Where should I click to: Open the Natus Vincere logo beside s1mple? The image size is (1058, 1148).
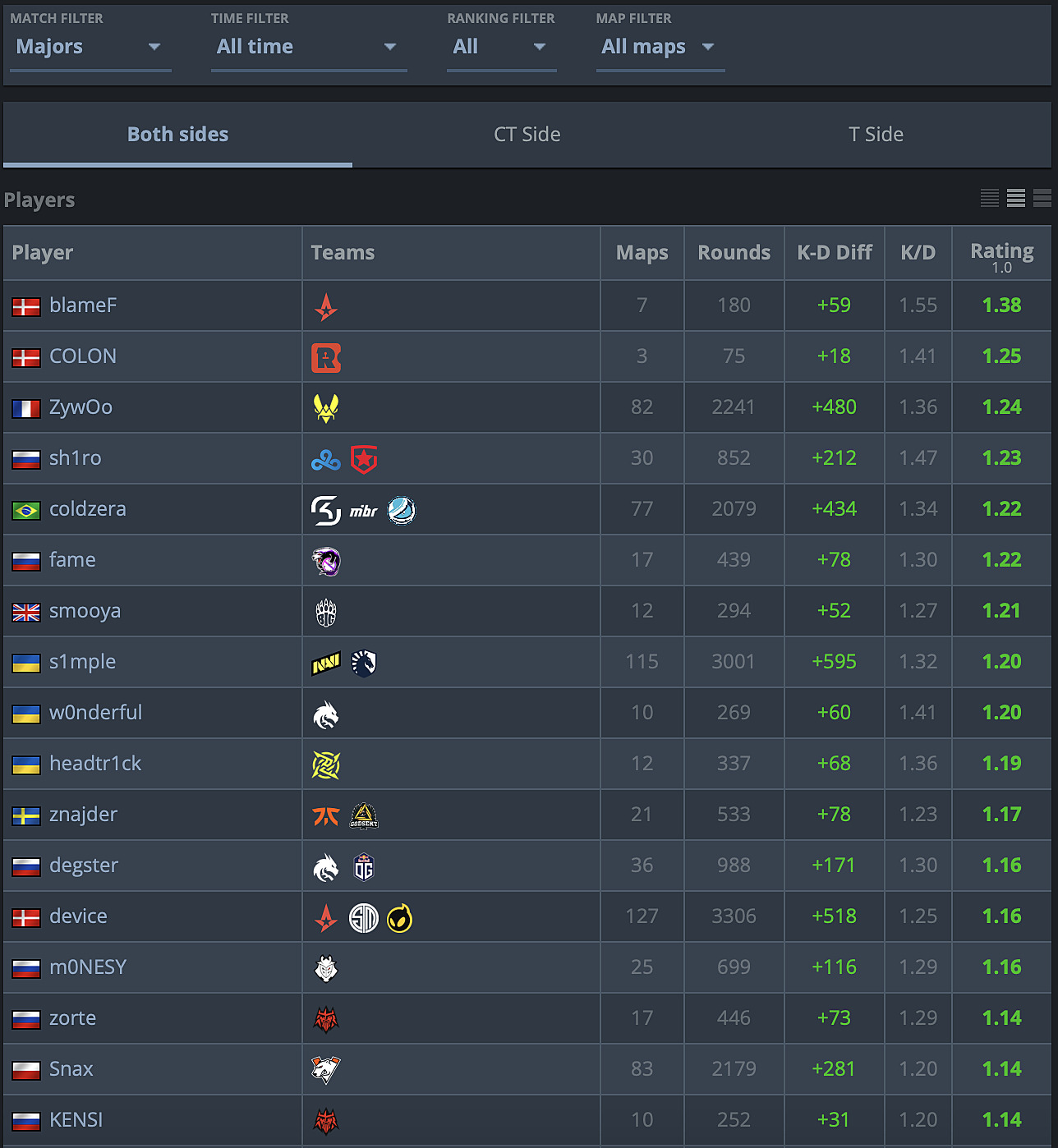point(326,662)
